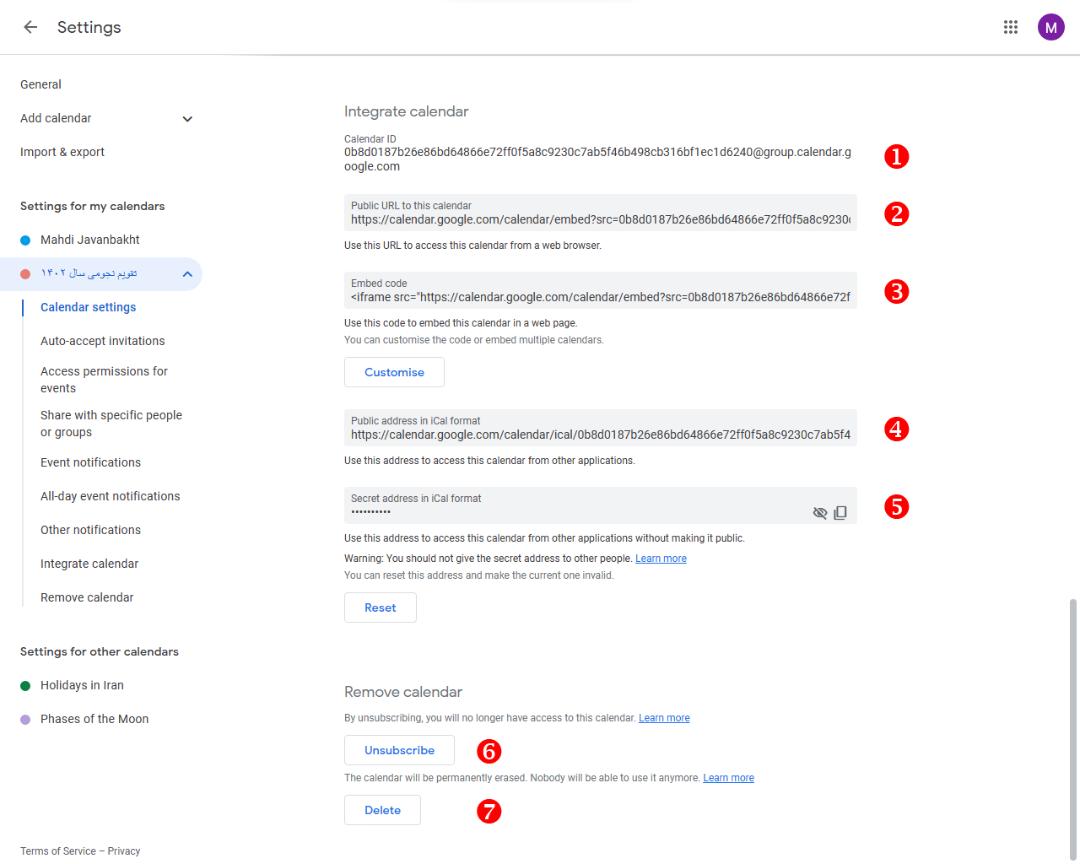The width and height of the screenshot is (1080, 864).
Task: Expand the Add calendar section
Action: click(187, 119)
